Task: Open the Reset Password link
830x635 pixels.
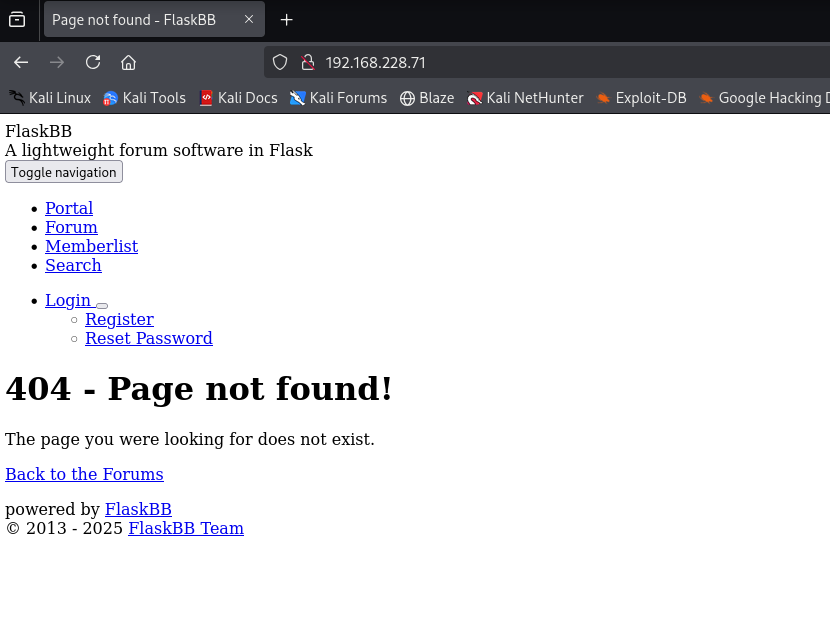Action: coord(148,338)
